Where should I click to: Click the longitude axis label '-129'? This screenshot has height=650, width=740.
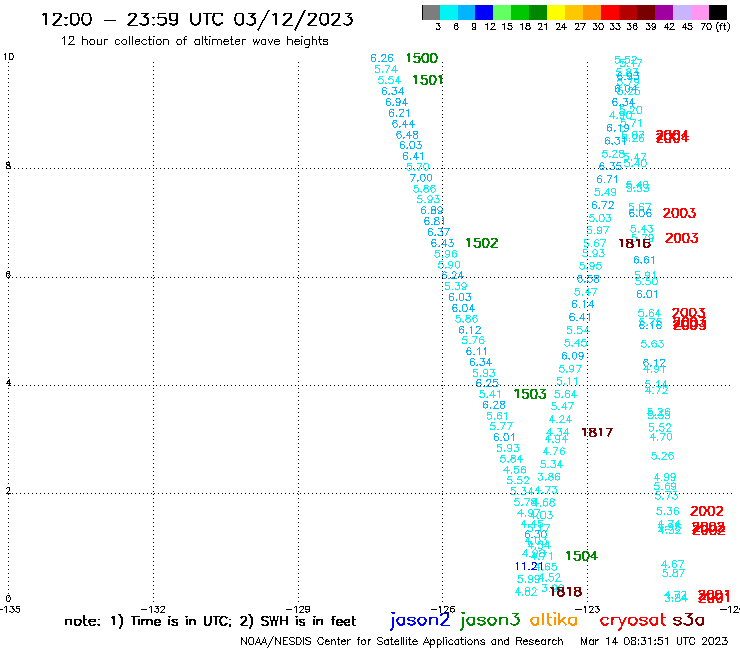[x=299, y=610]
